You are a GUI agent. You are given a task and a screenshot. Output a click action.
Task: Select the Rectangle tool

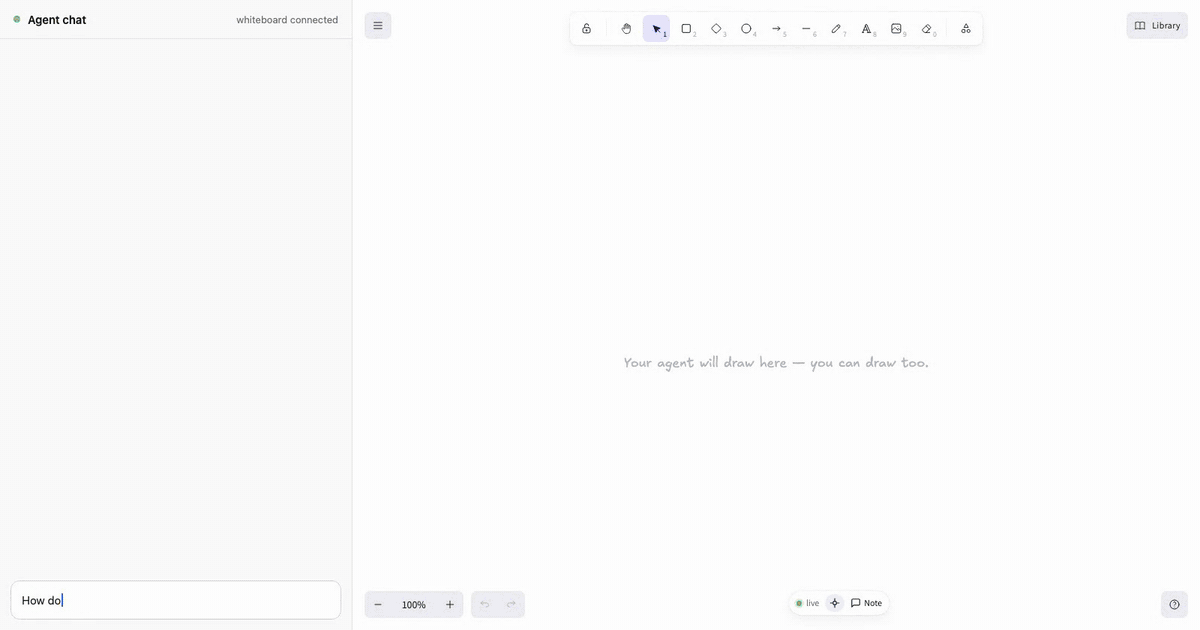687,29
